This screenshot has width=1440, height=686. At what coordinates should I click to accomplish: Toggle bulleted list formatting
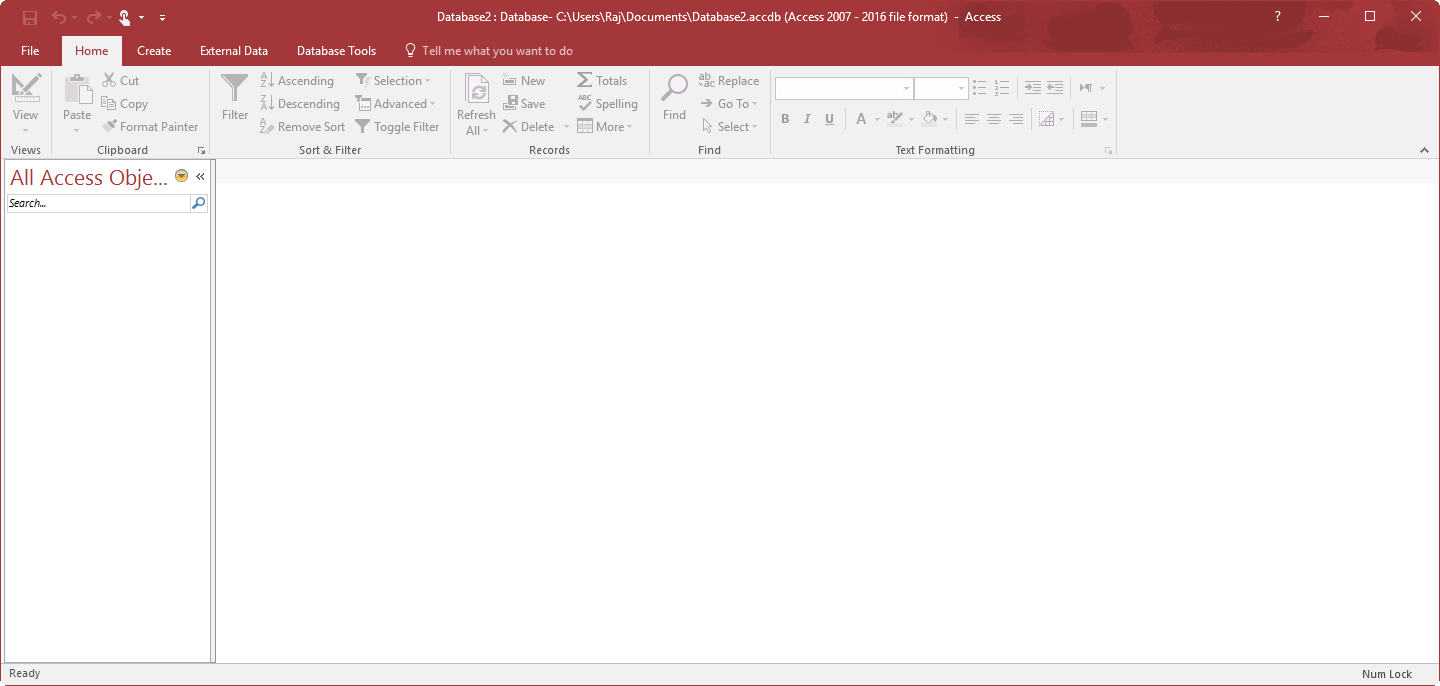(980, 88)
